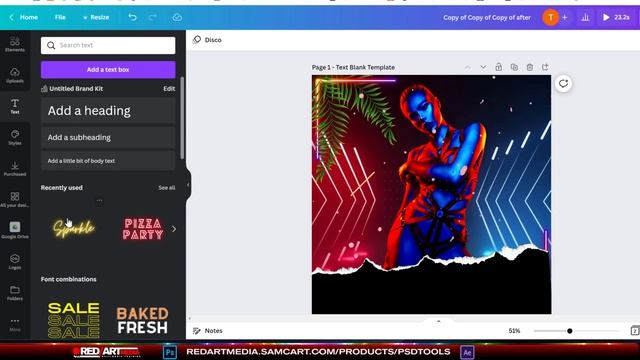Add a collaborator with plus icon
Image resolution: width=640 pixels, height=360 pixels.
(565, 18)
